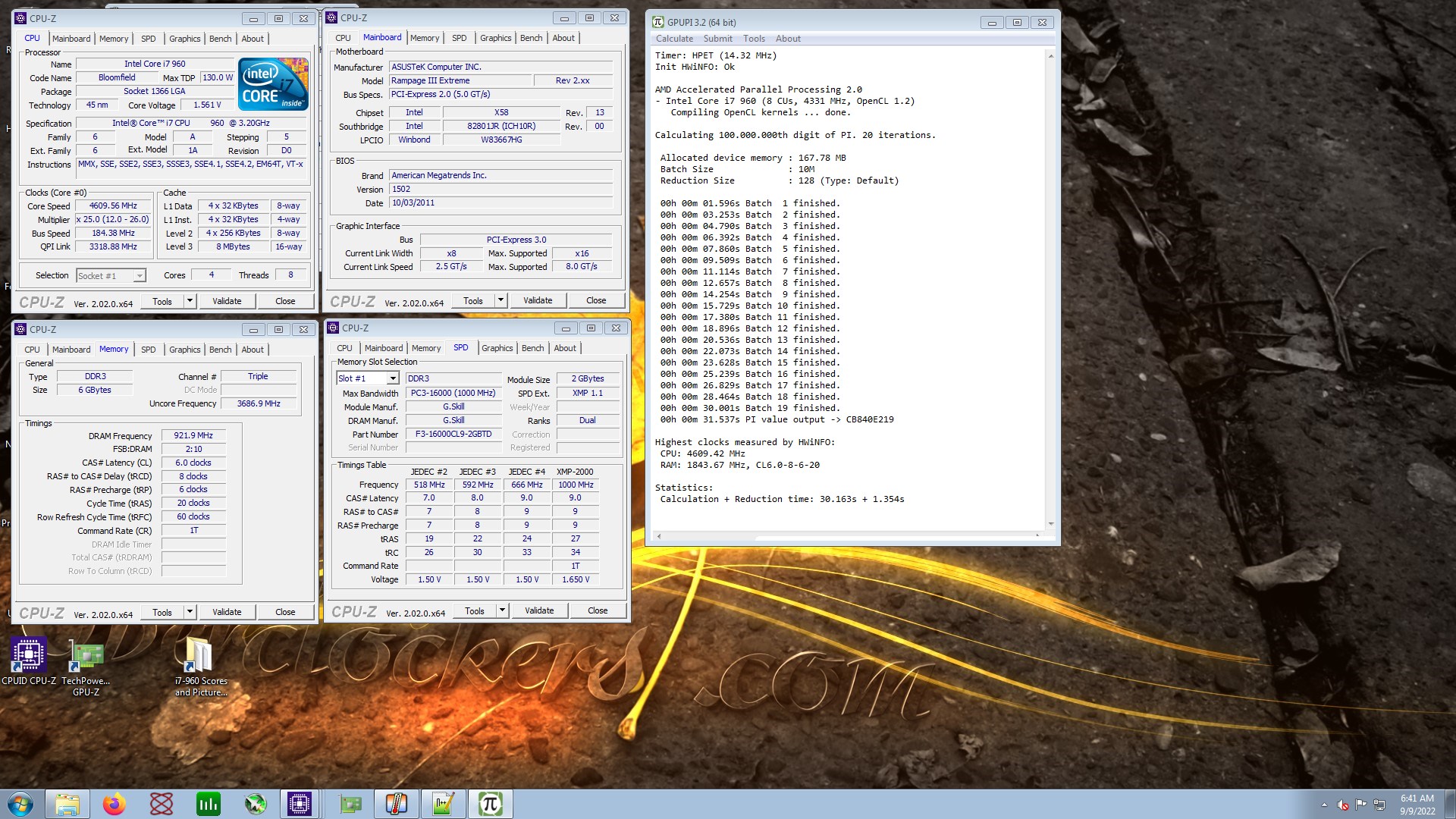
Task: Switch to GPU-Z taskbar button
Action: pyautogui.click(x=350, y=804)
